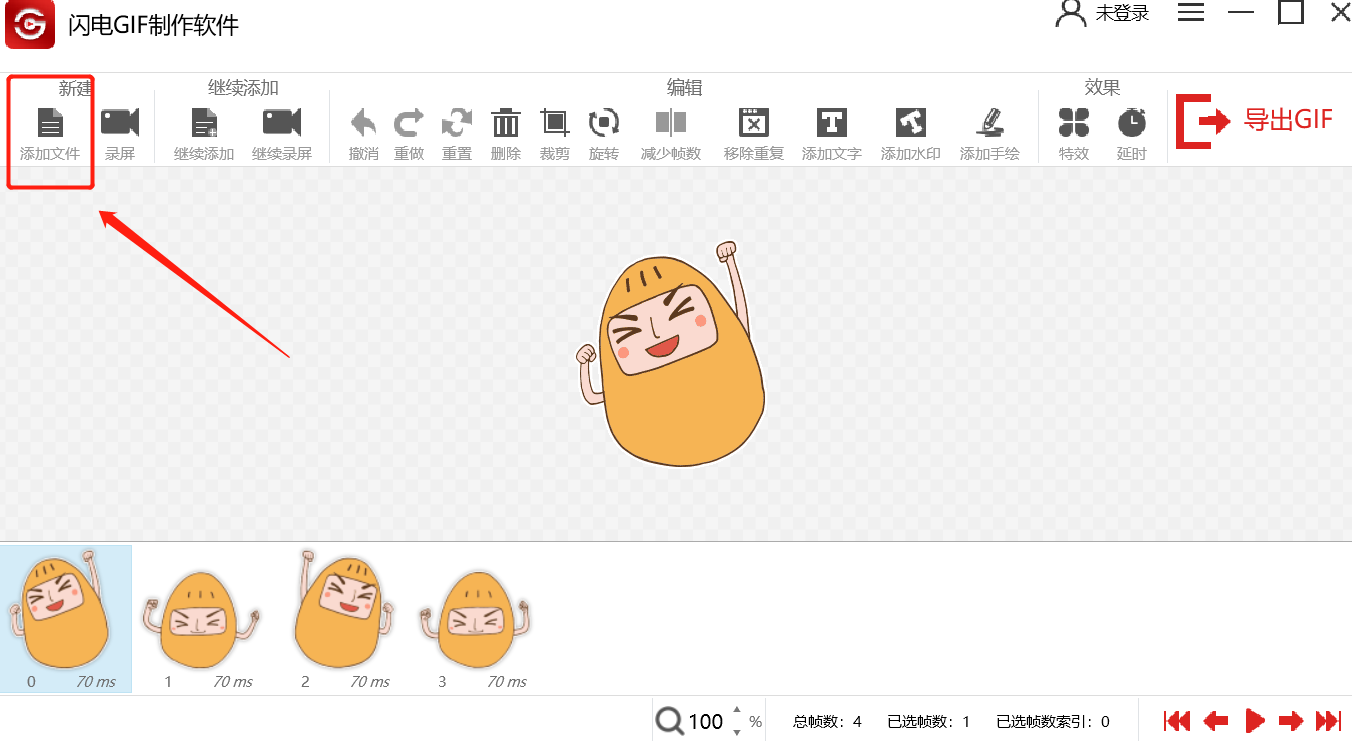This screenshot has width=1352, height=741.
Task: Play the GIF animation preview
Action: click(x=1254, y=720)
